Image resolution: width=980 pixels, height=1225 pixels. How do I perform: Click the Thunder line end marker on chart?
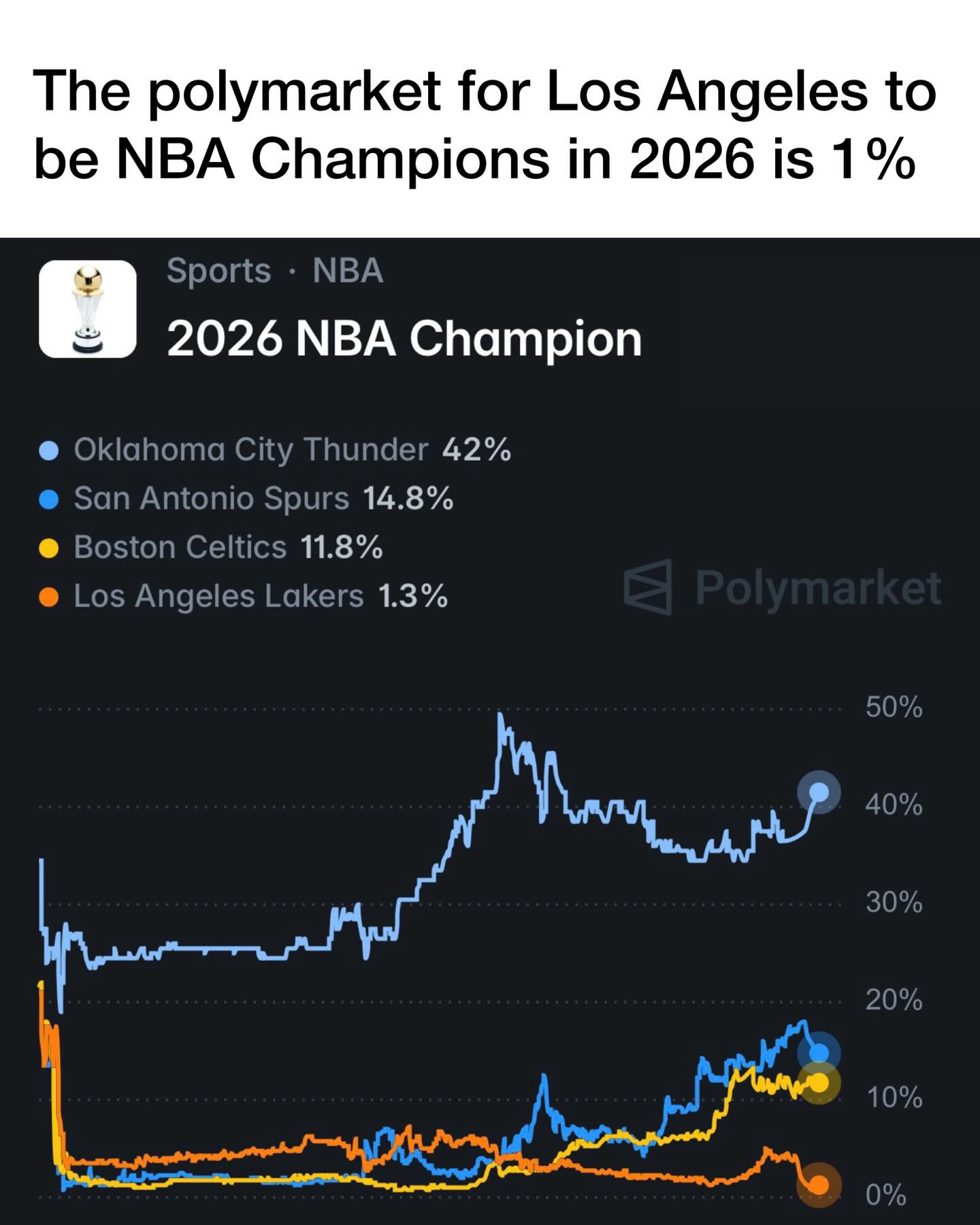tap(819, 792)
